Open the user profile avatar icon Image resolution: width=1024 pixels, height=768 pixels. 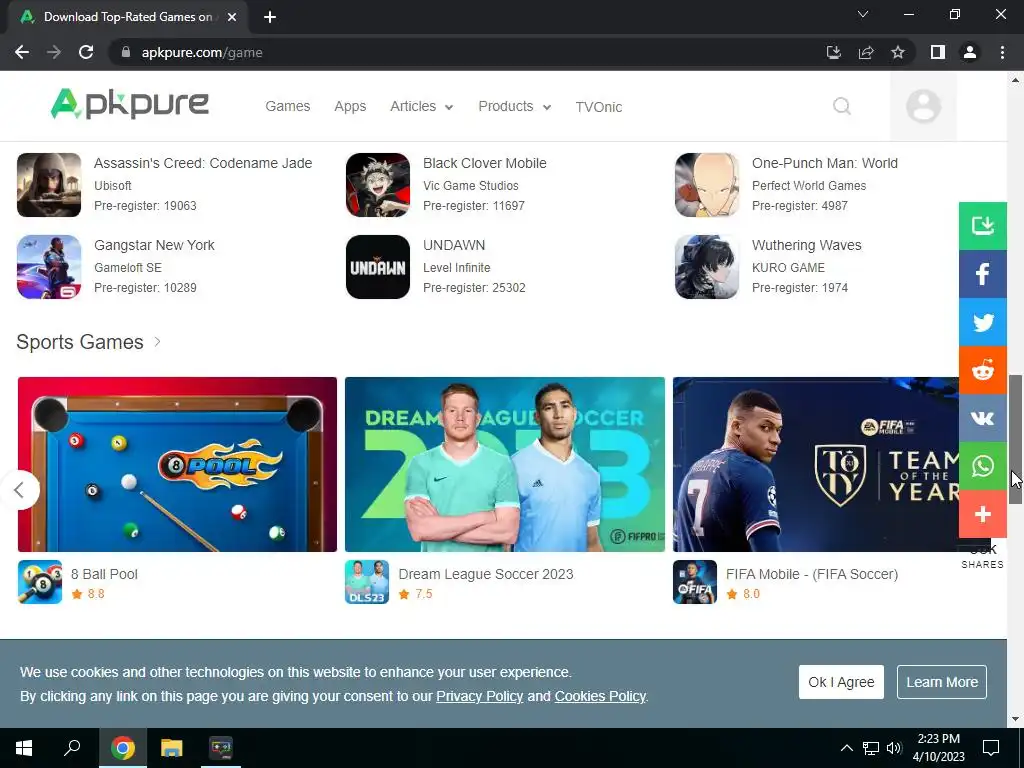click(923, 106)
